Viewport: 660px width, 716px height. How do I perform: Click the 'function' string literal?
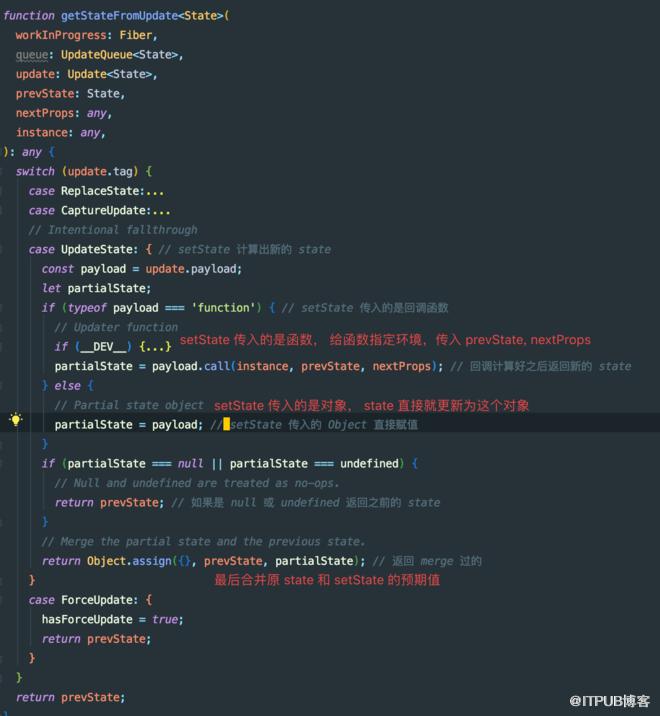pyautogui.click(x=223, y=308)
